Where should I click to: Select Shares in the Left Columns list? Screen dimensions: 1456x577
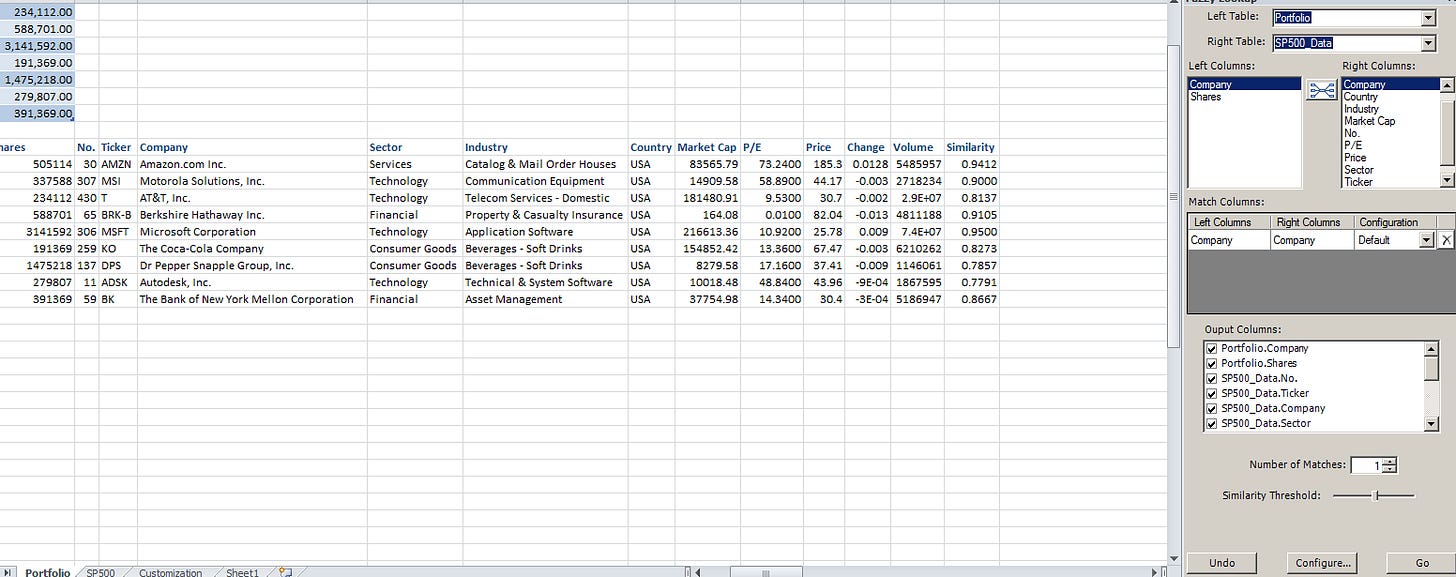point(1245,97)
